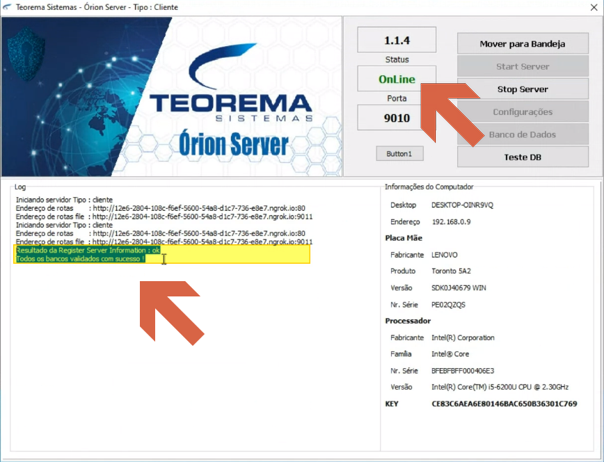The width and height of the screenshot is (604, 462).
Task: Select log line 'Todos os bancos validados com sucesso !'
Action: [x=81, y=259]
